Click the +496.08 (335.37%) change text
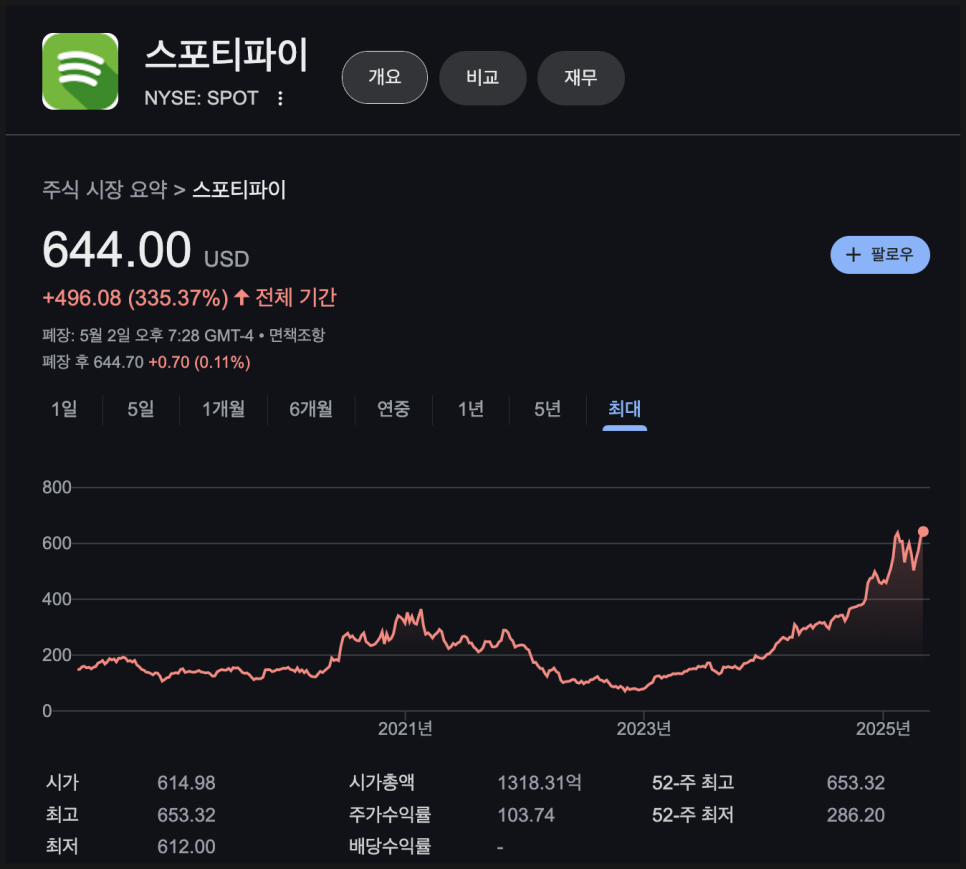Screen dimensions: 966x869 135,298
